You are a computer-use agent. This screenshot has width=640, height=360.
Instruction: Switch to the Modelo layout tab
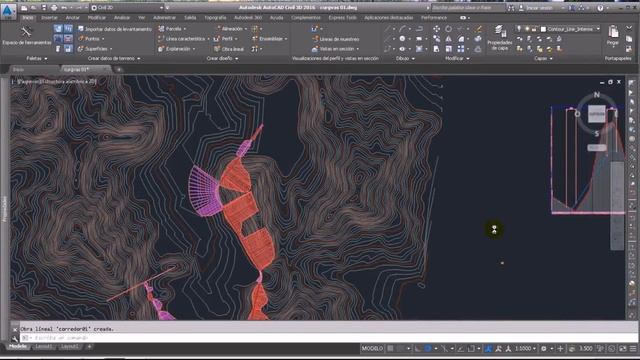pyautogui.click(x=18, y=346)
